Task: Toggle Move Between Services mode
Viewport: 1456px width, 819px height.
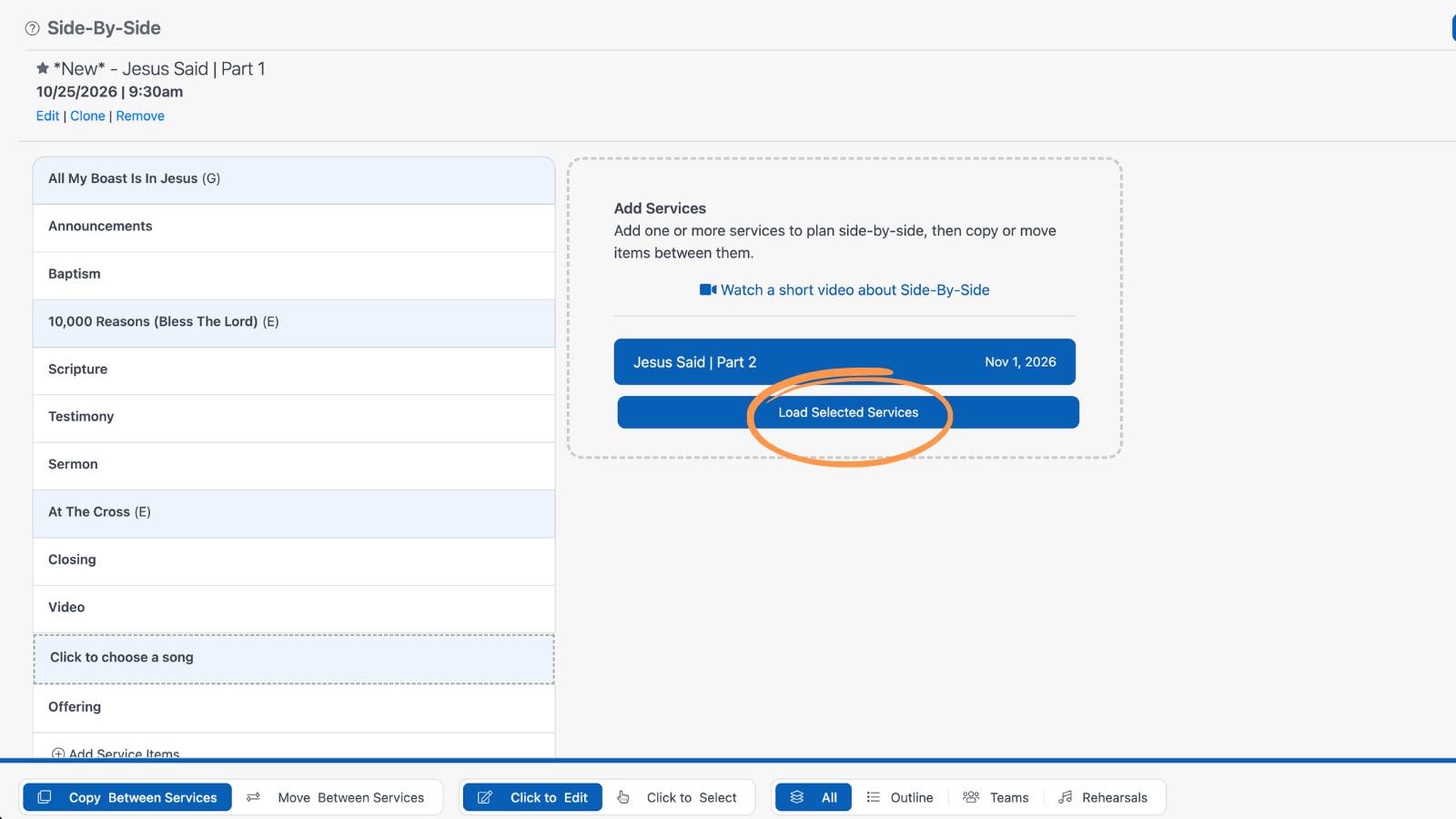Action: click(x=336, y=797)
